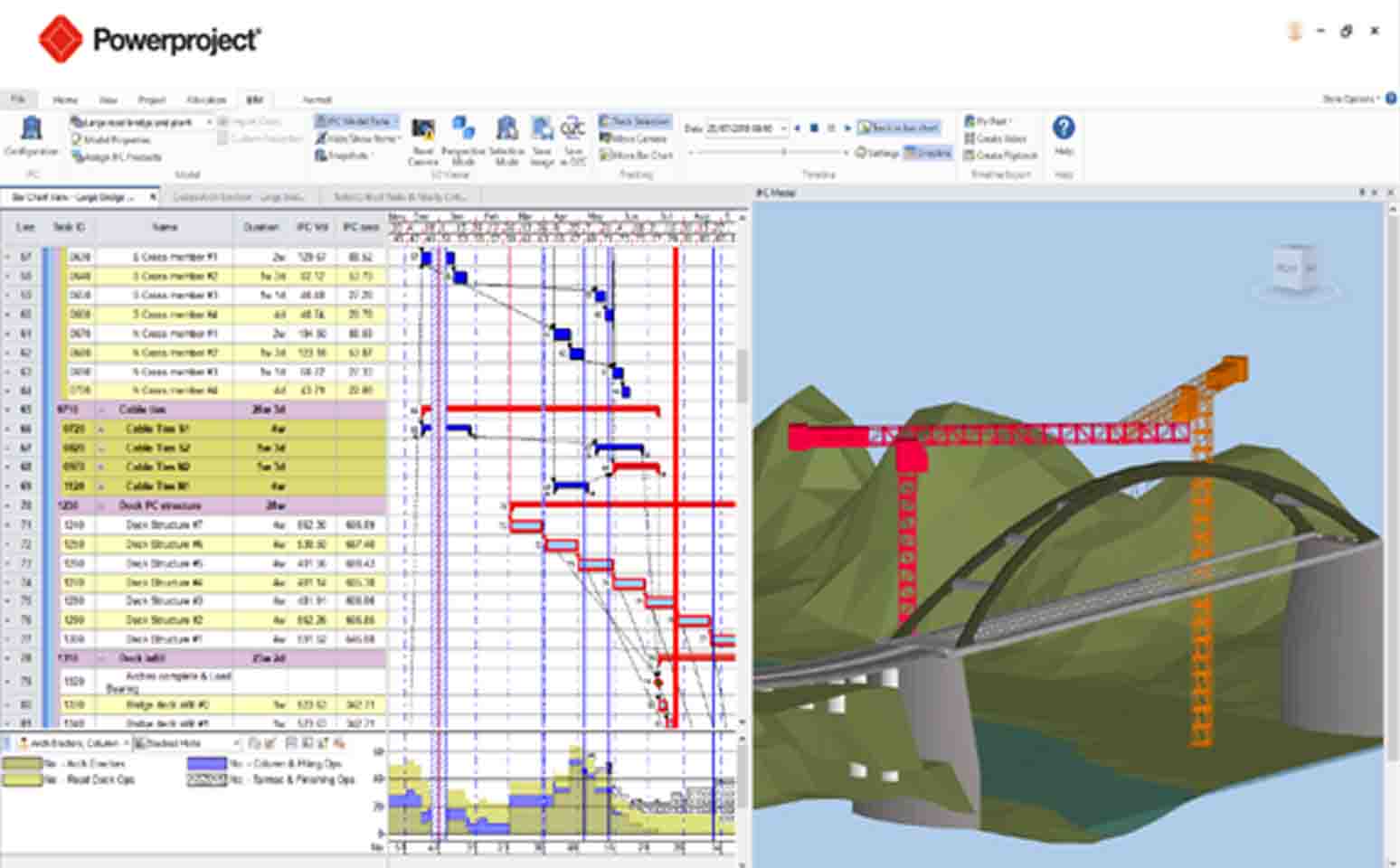Screen dimensions: 1400x868
Task: Toggle Track Selection tracking option
Action: coord(635,121)
